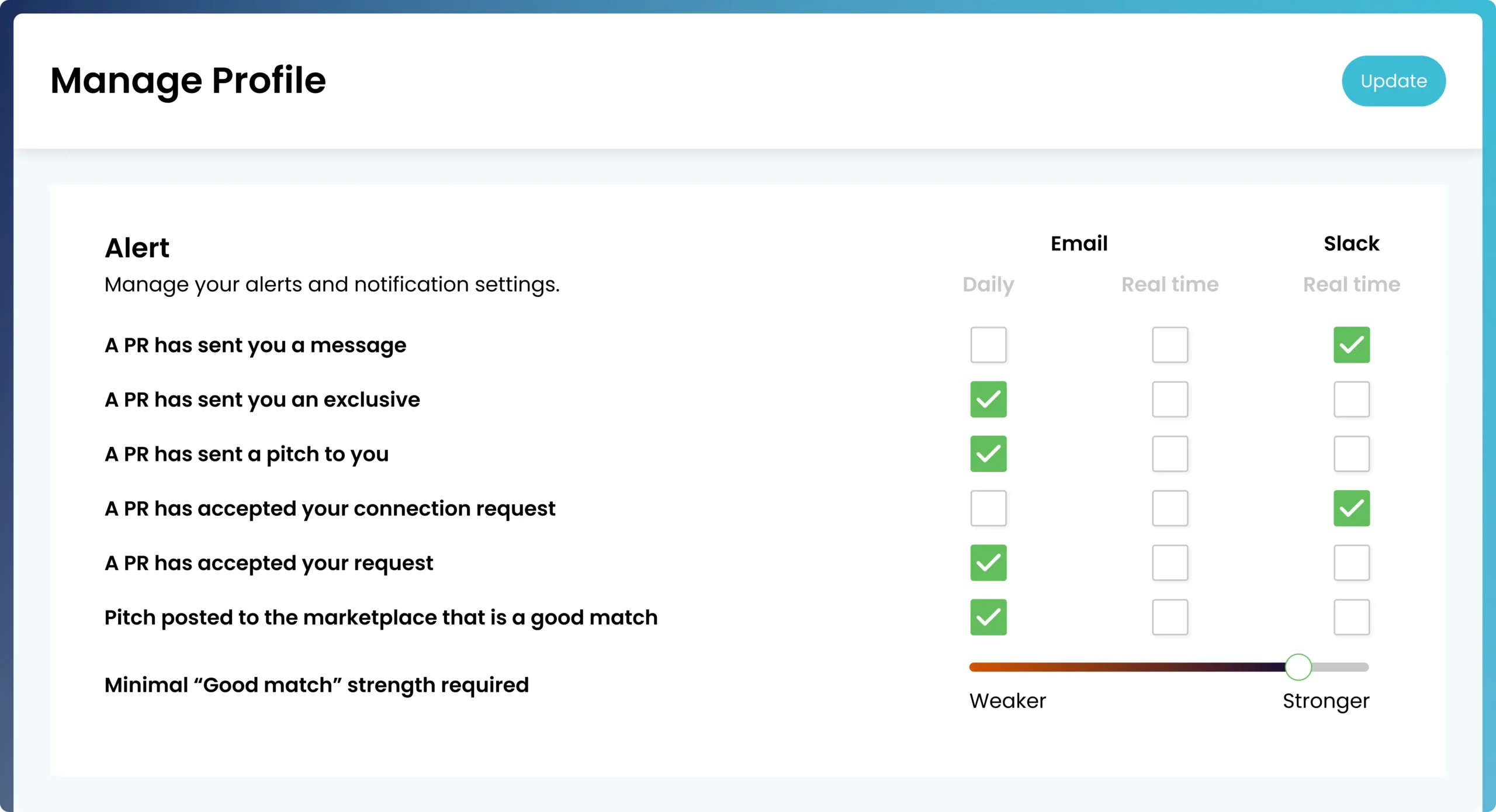
Task: Click the match strength slider handle
Action: click(1298, 667)
